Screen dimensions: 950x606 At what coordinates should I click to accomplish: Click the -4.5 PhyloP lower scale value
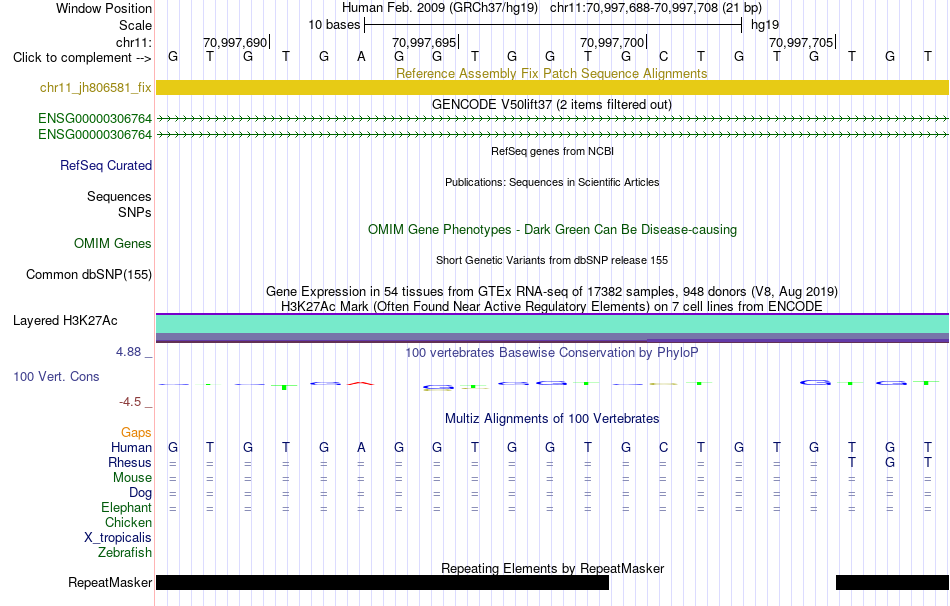pyautogui.click(x=130, y=402)
